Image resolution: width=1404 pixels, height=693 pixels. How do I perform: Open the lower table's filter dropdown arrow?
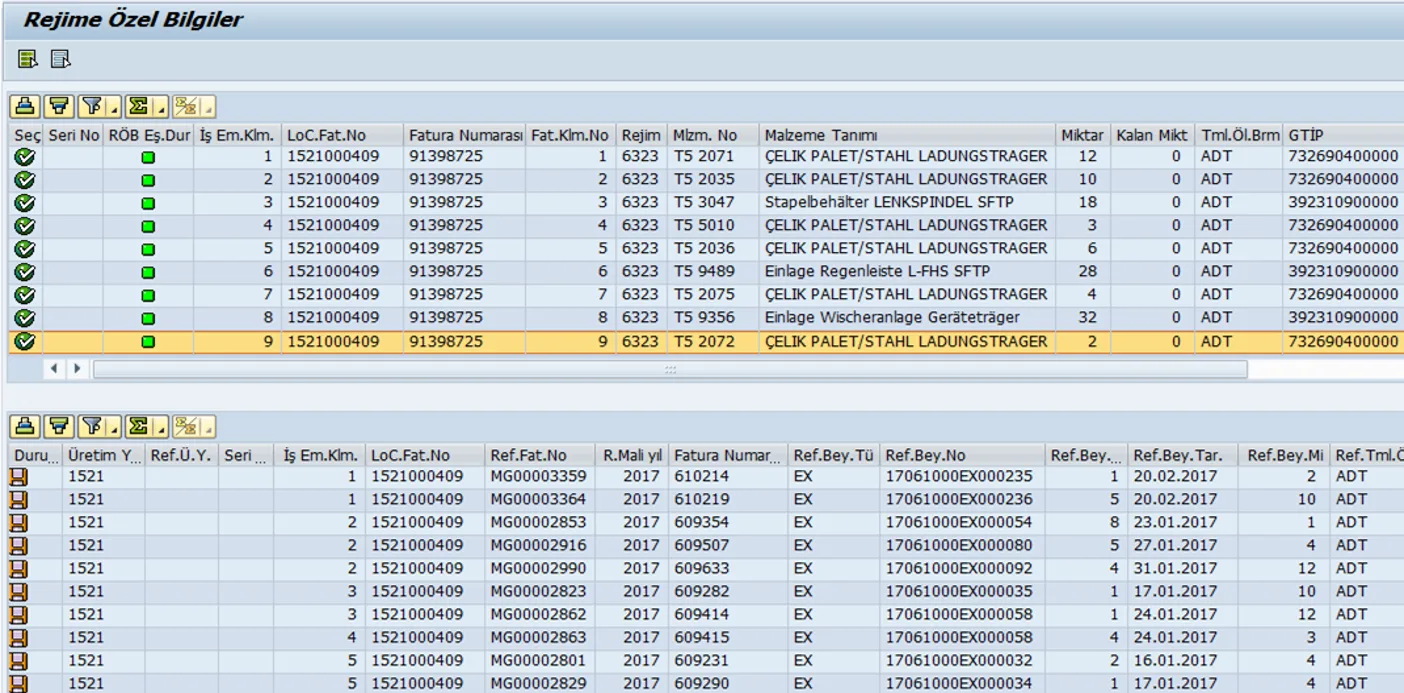[115, 428]
